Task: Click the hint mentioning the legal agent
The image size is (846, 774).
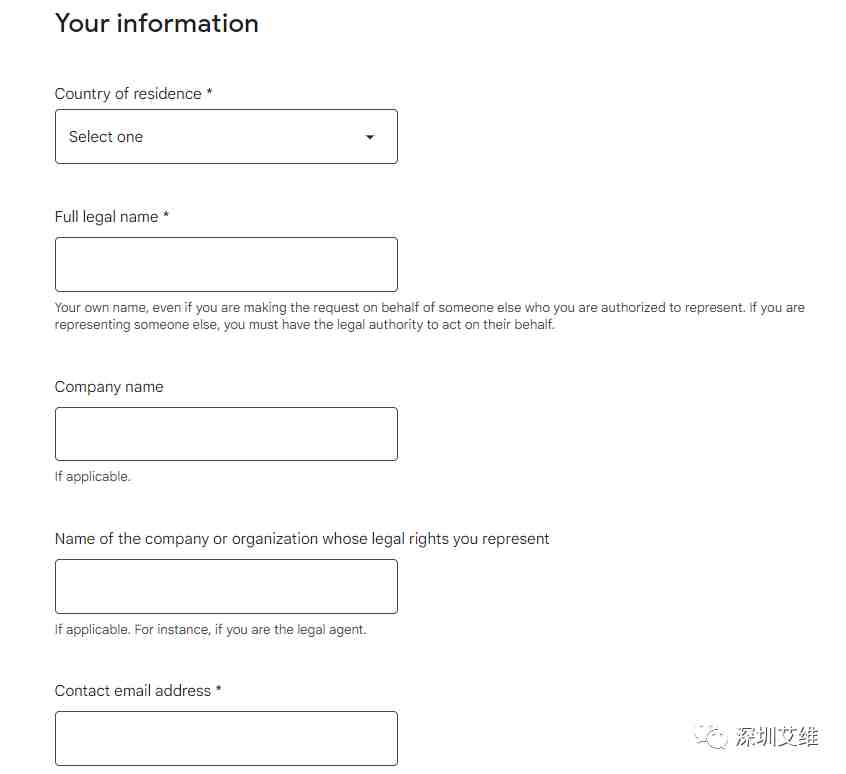Action: (210, 629)
